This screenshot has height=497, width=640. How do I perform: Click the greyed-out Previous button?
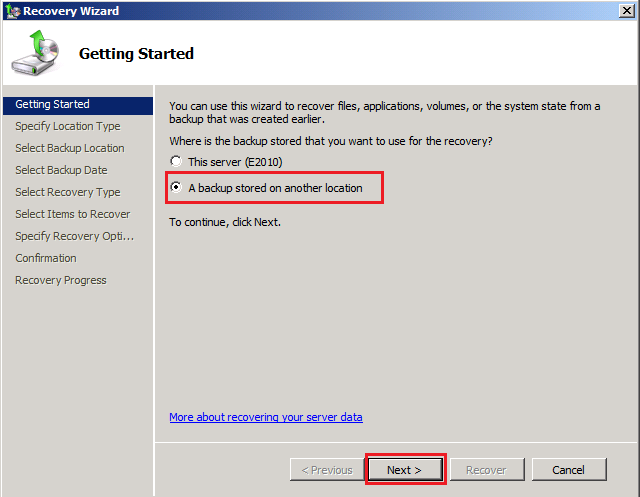(327, 470)
